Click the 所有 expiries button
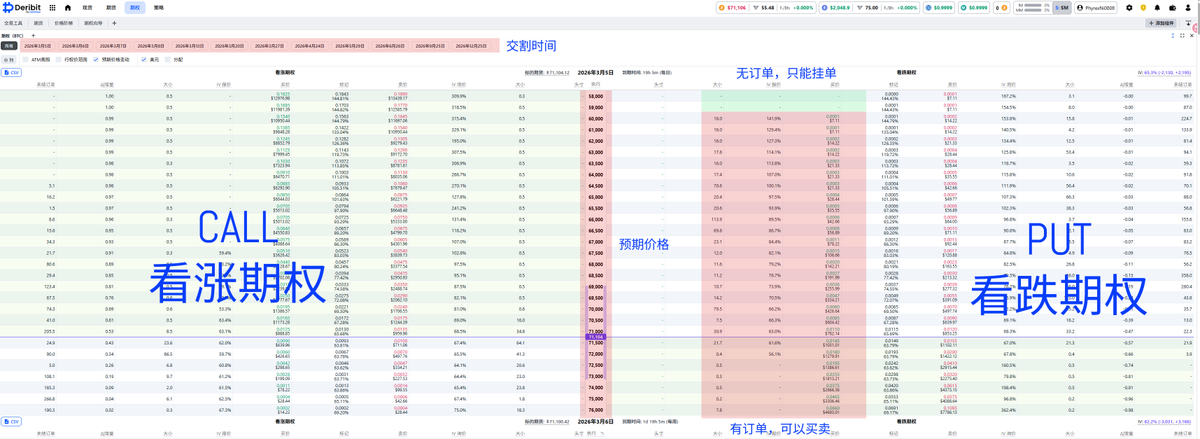1200x439 pixels. (9, 46)
